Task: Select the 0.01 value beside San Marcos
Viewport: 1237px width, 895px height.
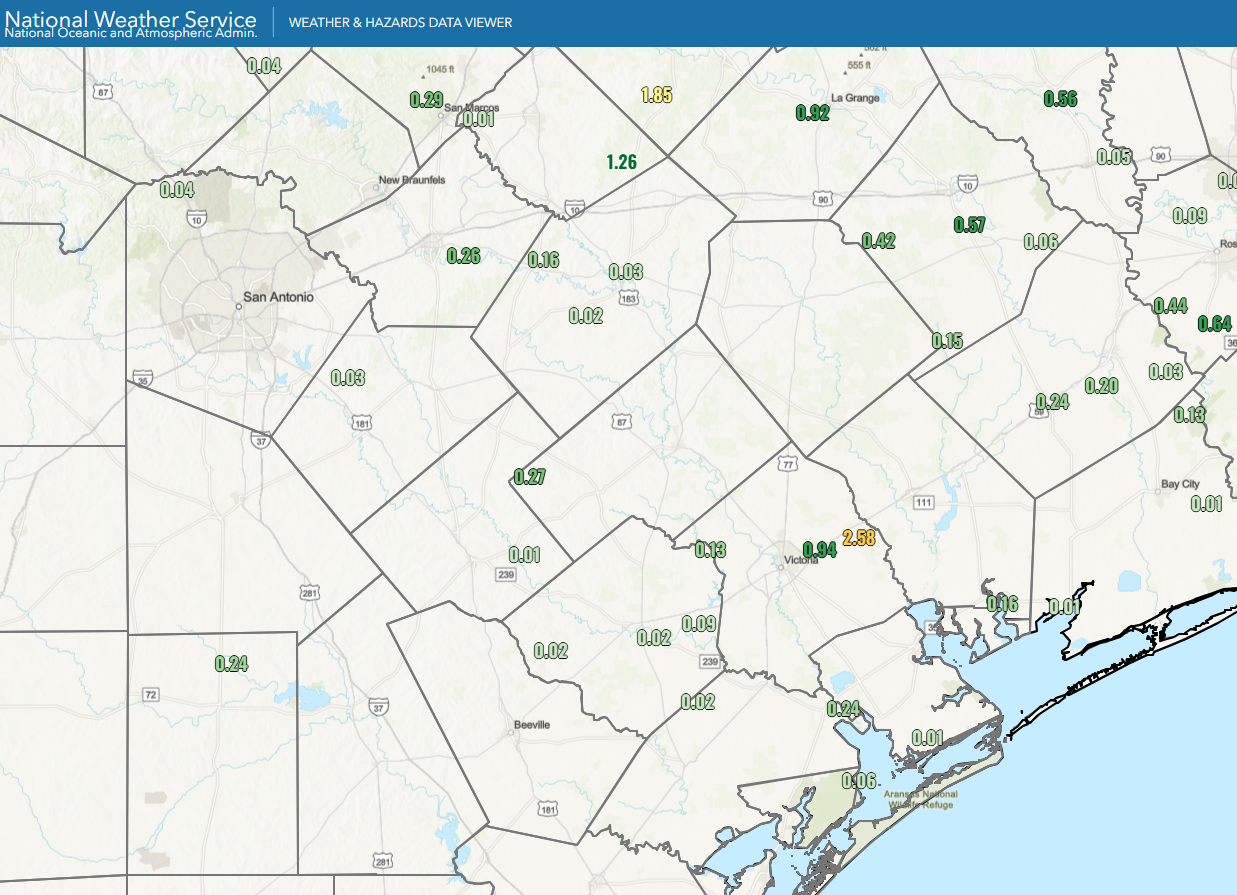Action: 479,119
